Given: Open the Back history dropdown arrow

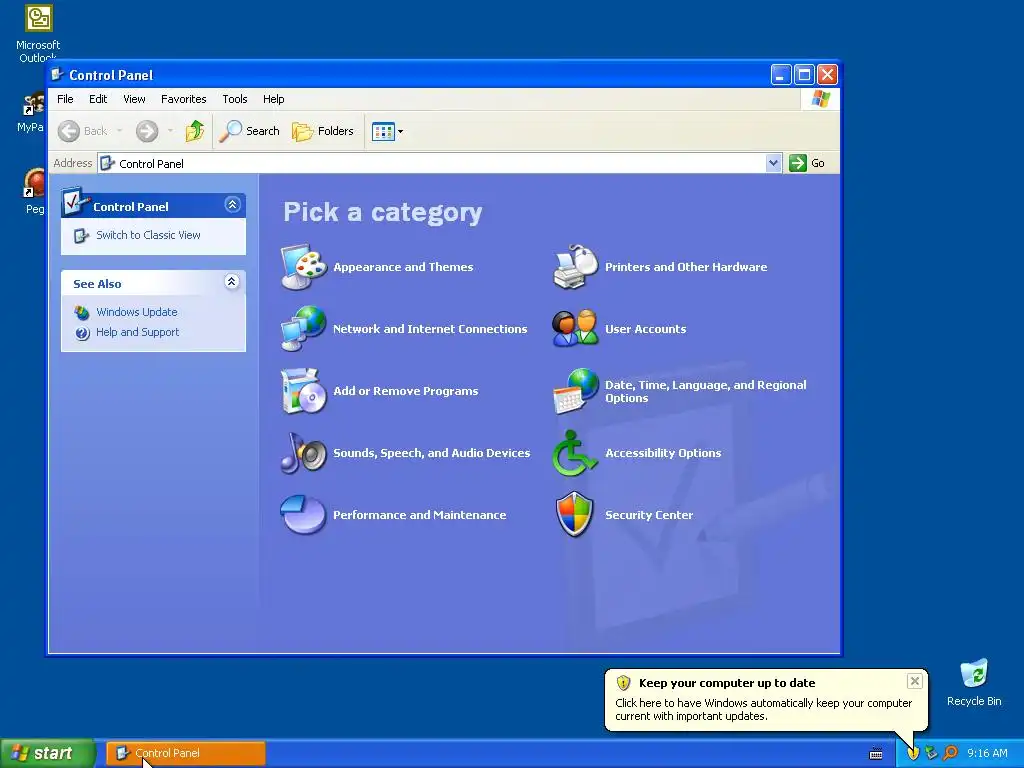Looking at the screenshot, I should pyautogui.click(x=120, y=131).
